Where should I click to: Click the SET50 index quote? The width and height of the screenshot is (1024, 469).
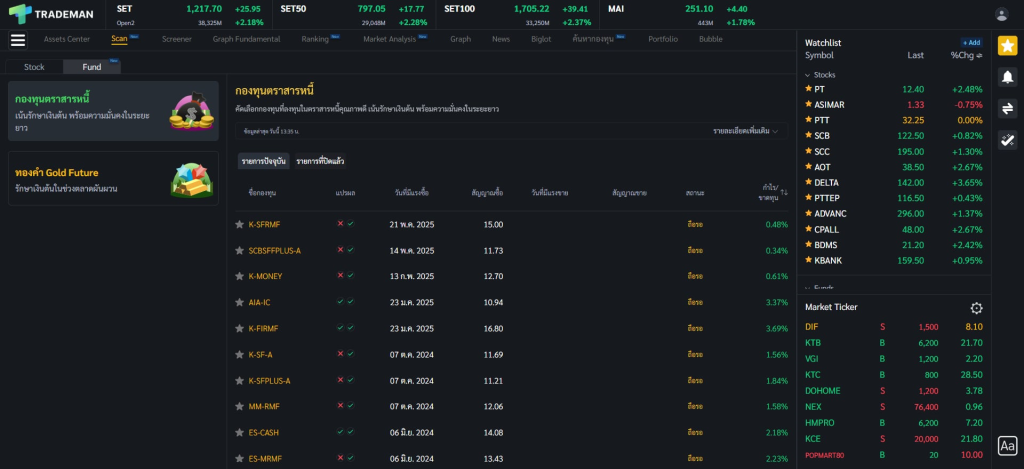pyautogui.click(x=354, y=15)
